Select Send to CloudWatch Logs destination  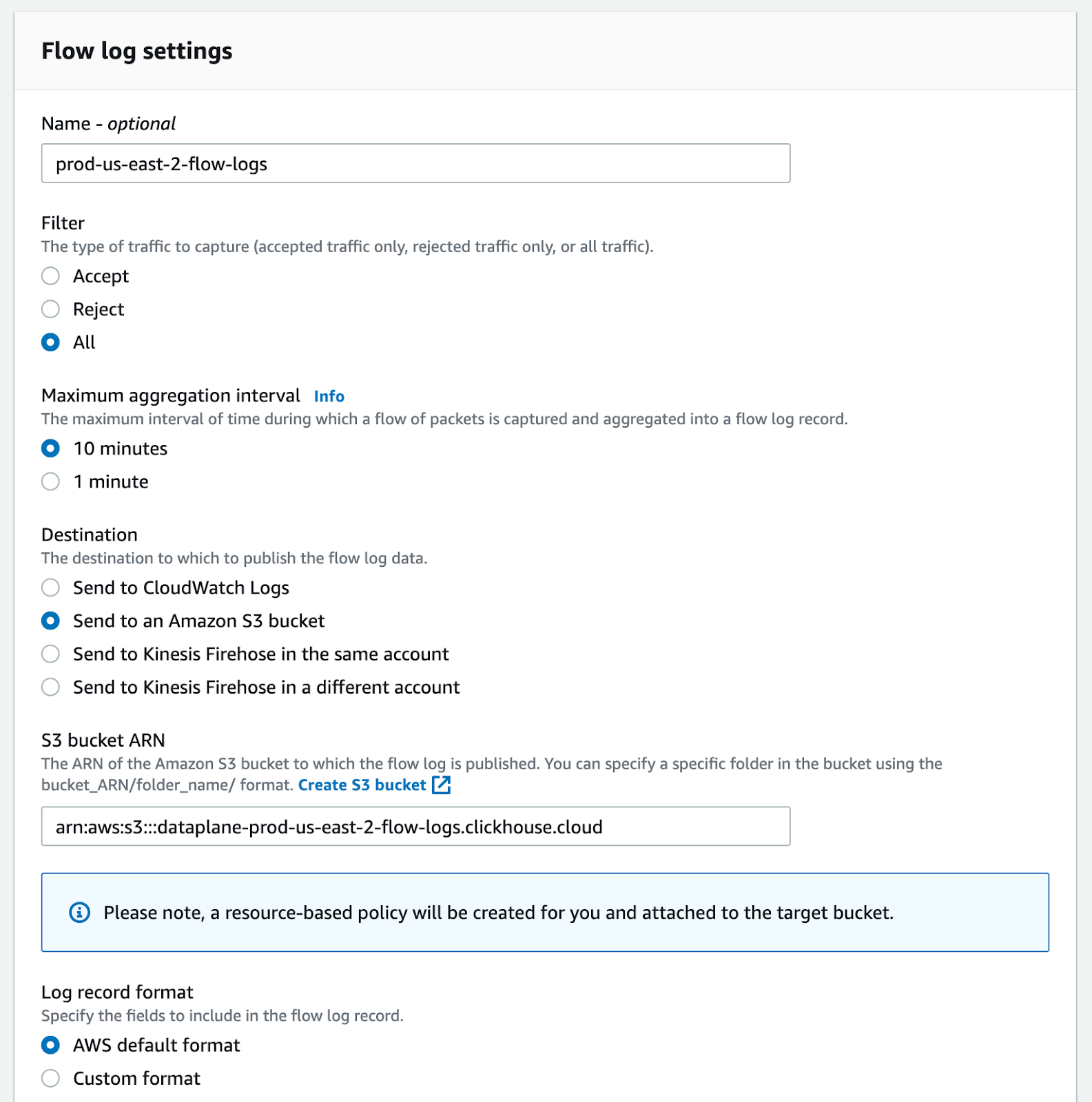click(50, 588)
